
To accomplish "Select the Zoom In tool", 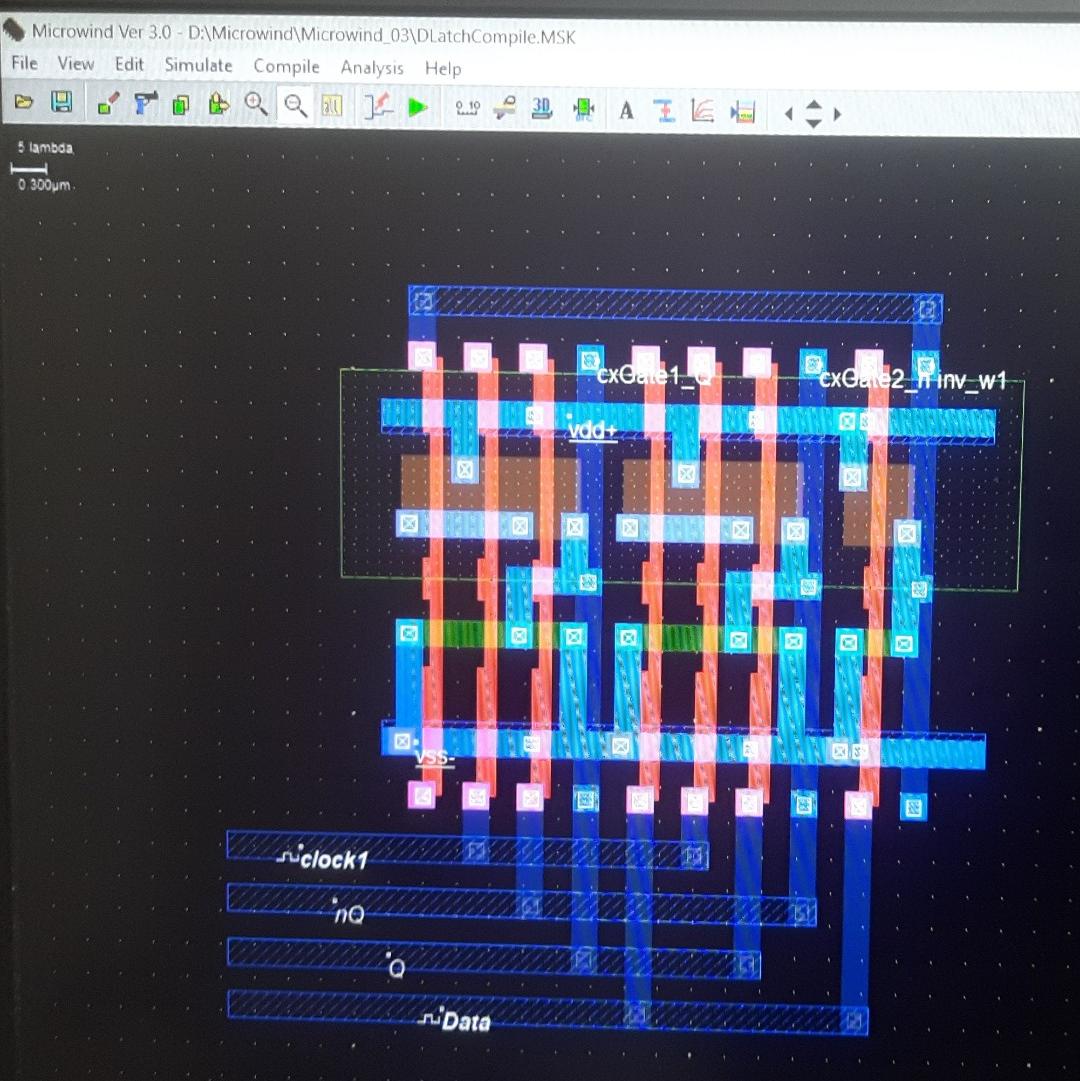I will pyautogui.click(x=256, y=104).
